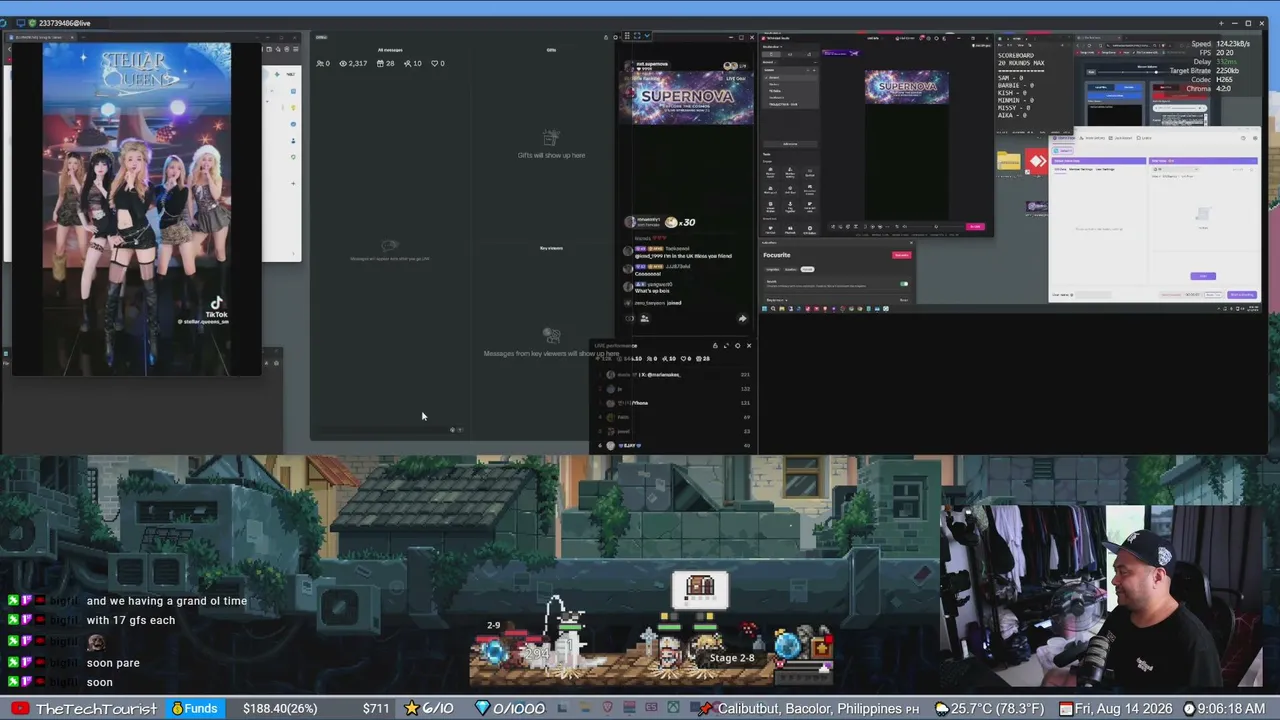
Task: Click the "What's up bois" chat comment
Action: pyautogui.click(x=652, y=291)
